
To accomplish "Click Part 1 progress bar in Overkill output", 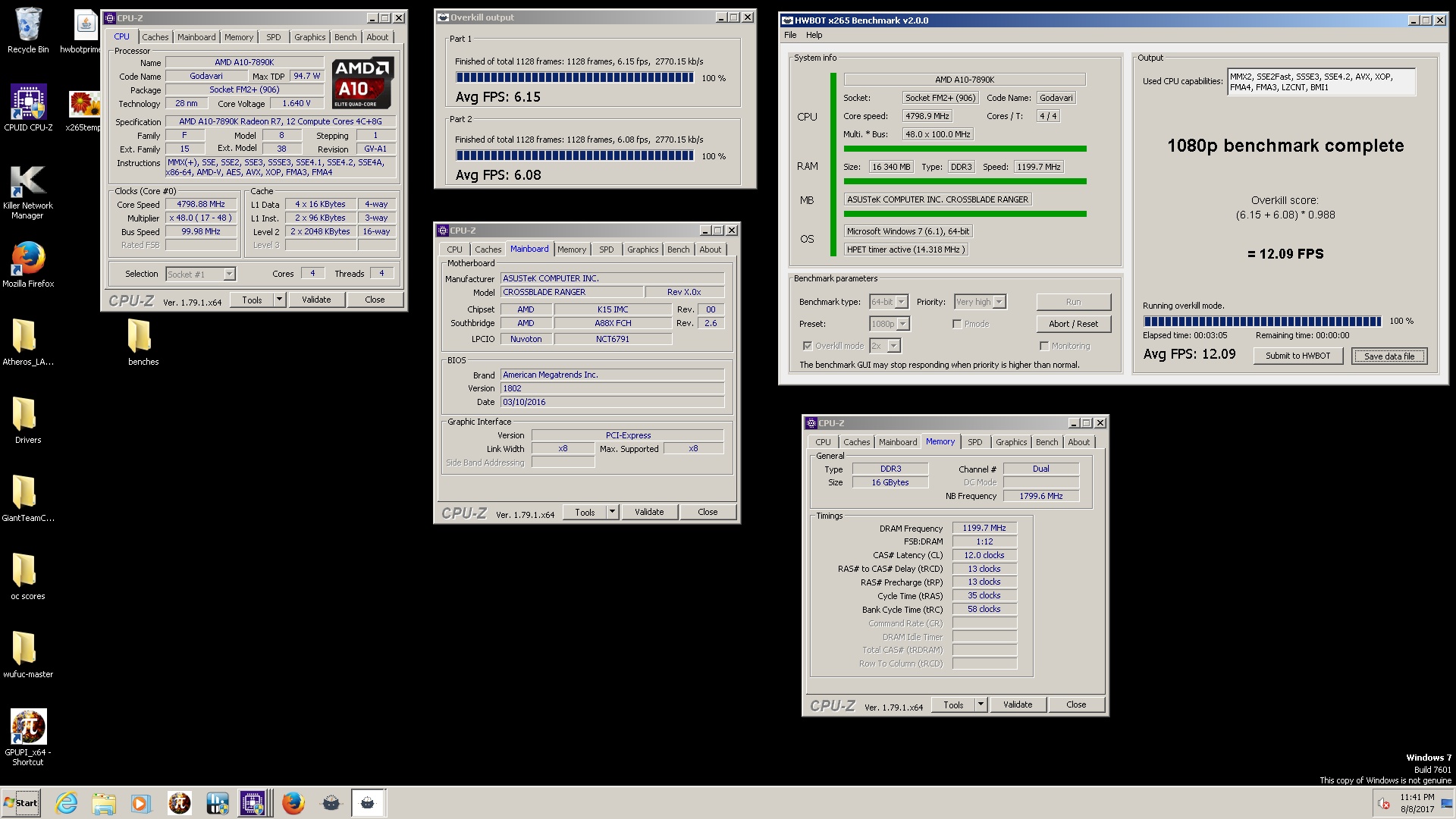I will point(574,77).
